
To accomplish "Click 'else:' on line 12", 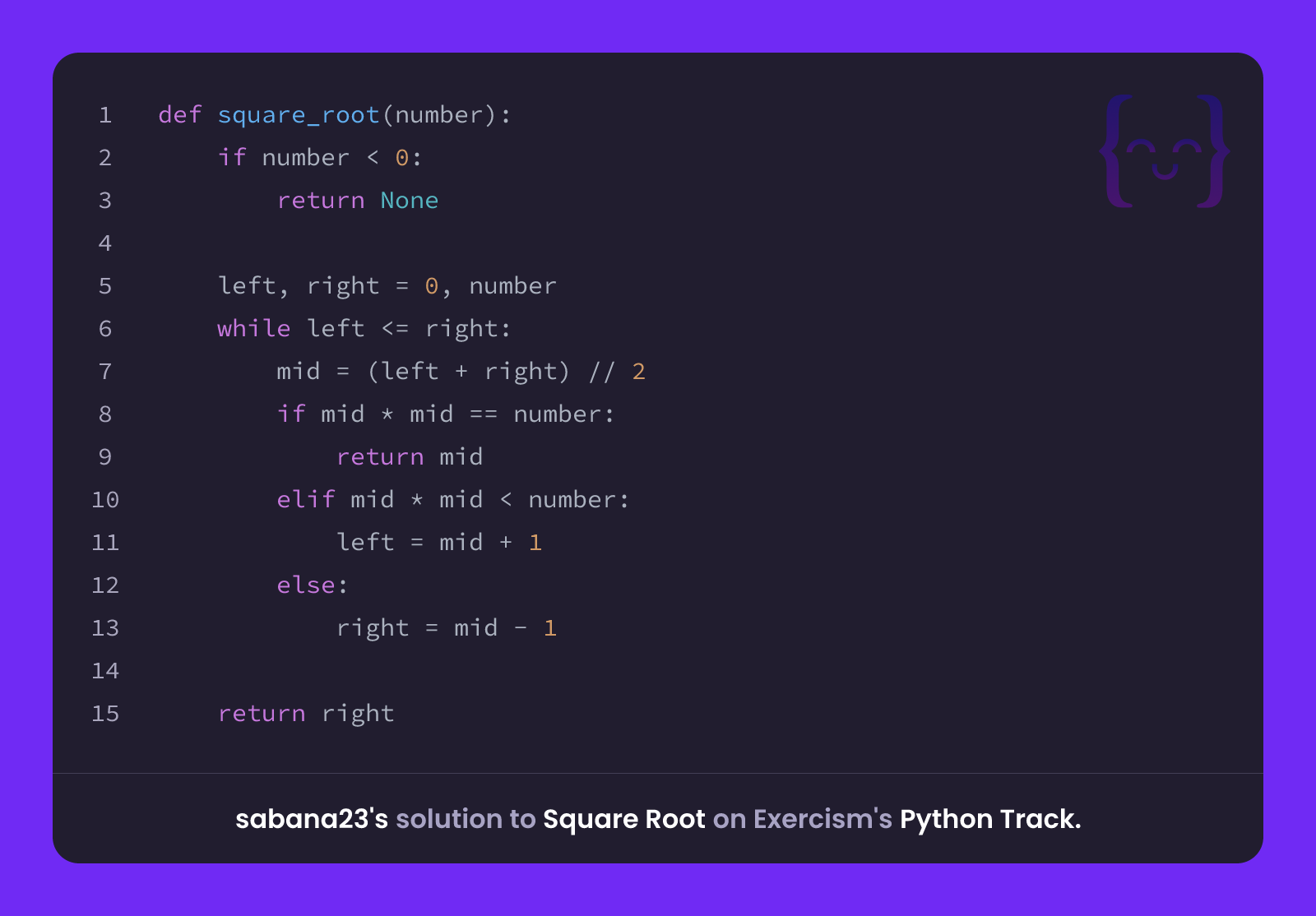I will point(313,585).
